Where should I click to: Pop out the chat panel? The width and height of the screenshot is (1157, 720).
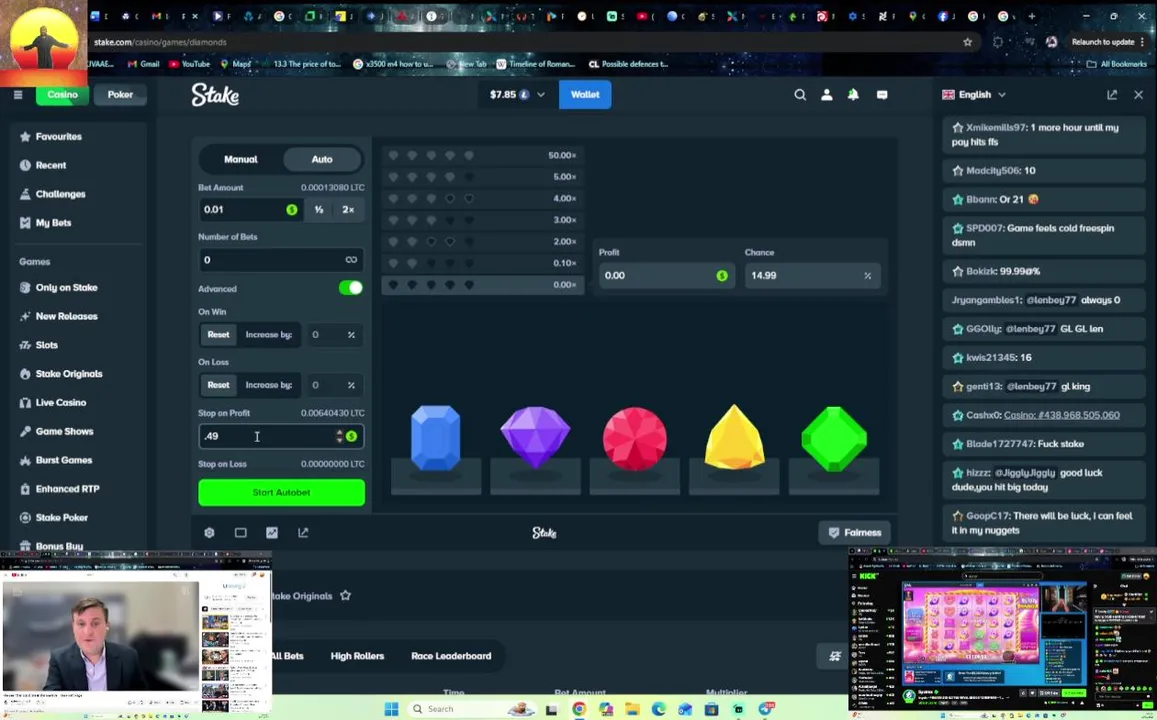click(1112, 94)
